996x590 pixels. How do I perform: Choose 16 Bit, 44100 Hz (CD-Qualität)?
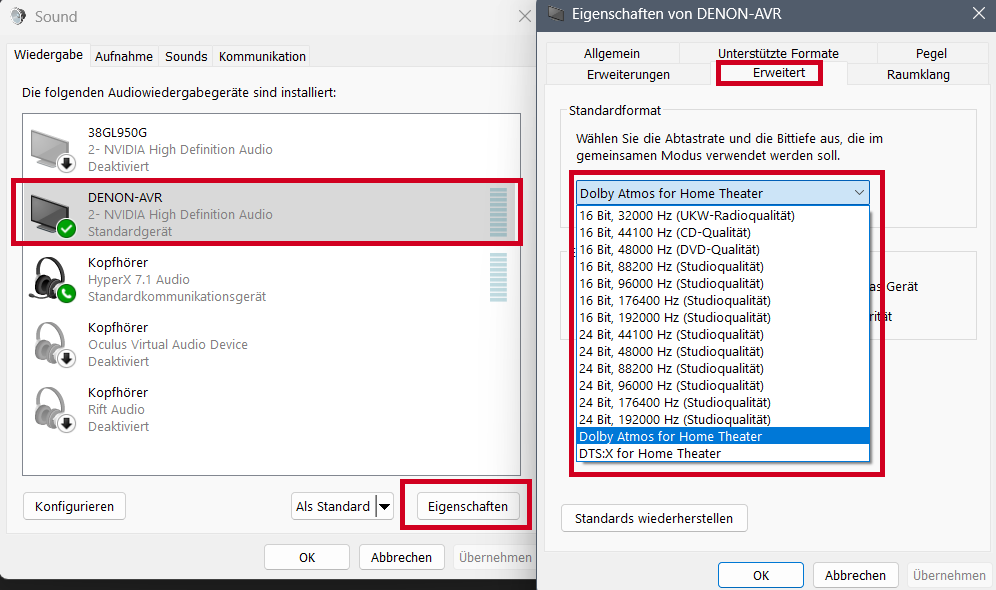(723, 232)
